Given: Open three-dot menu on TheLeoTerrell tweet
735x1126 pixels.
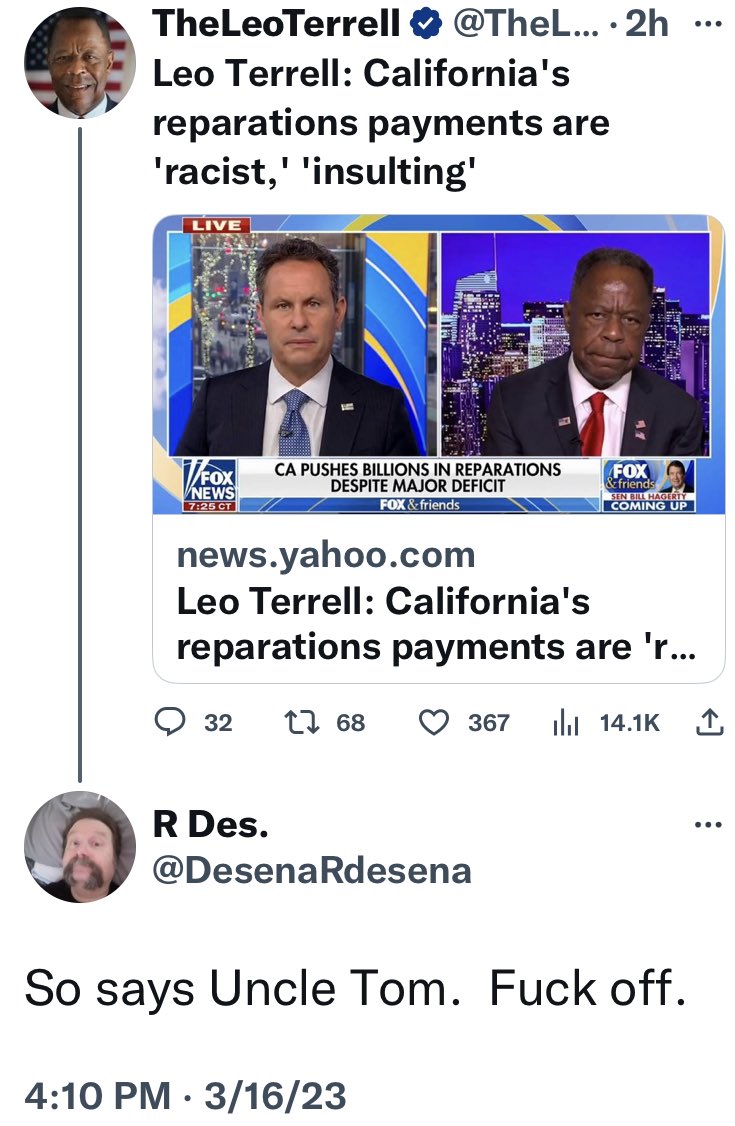Looking at the screenshot, I should (709, 23).
